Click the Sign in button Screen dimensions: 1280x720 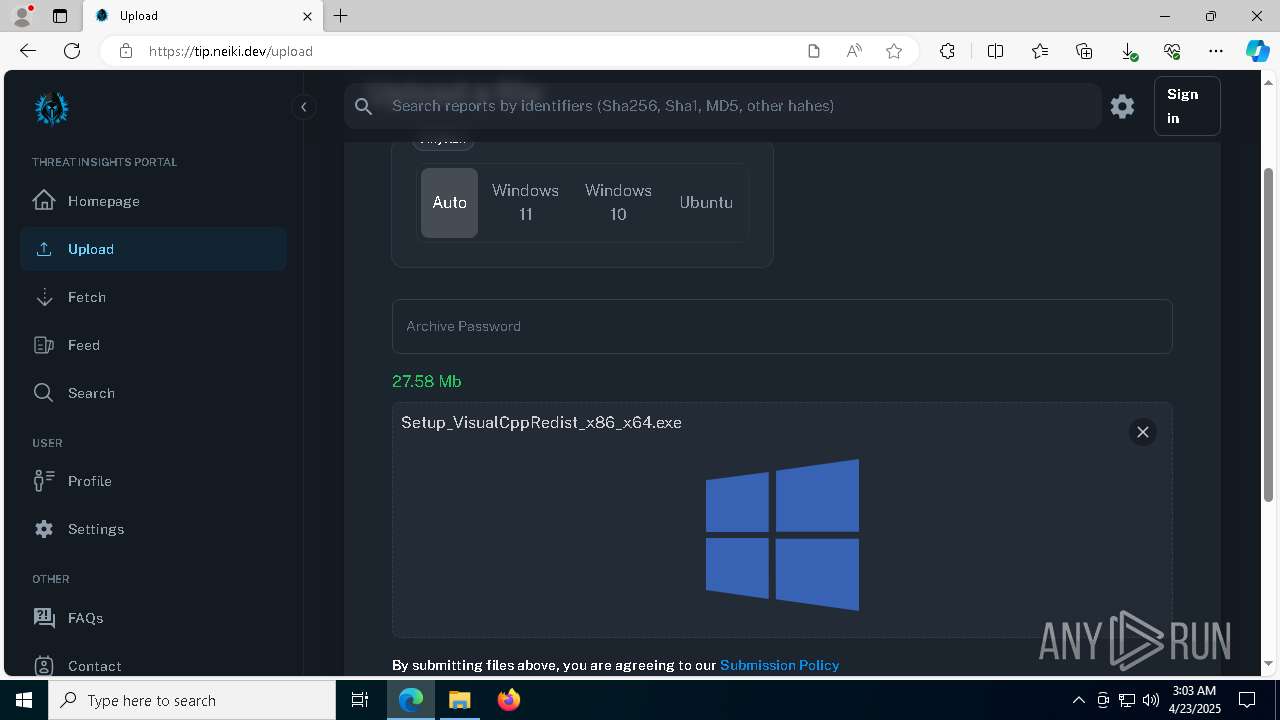(x=1187, y=106)
